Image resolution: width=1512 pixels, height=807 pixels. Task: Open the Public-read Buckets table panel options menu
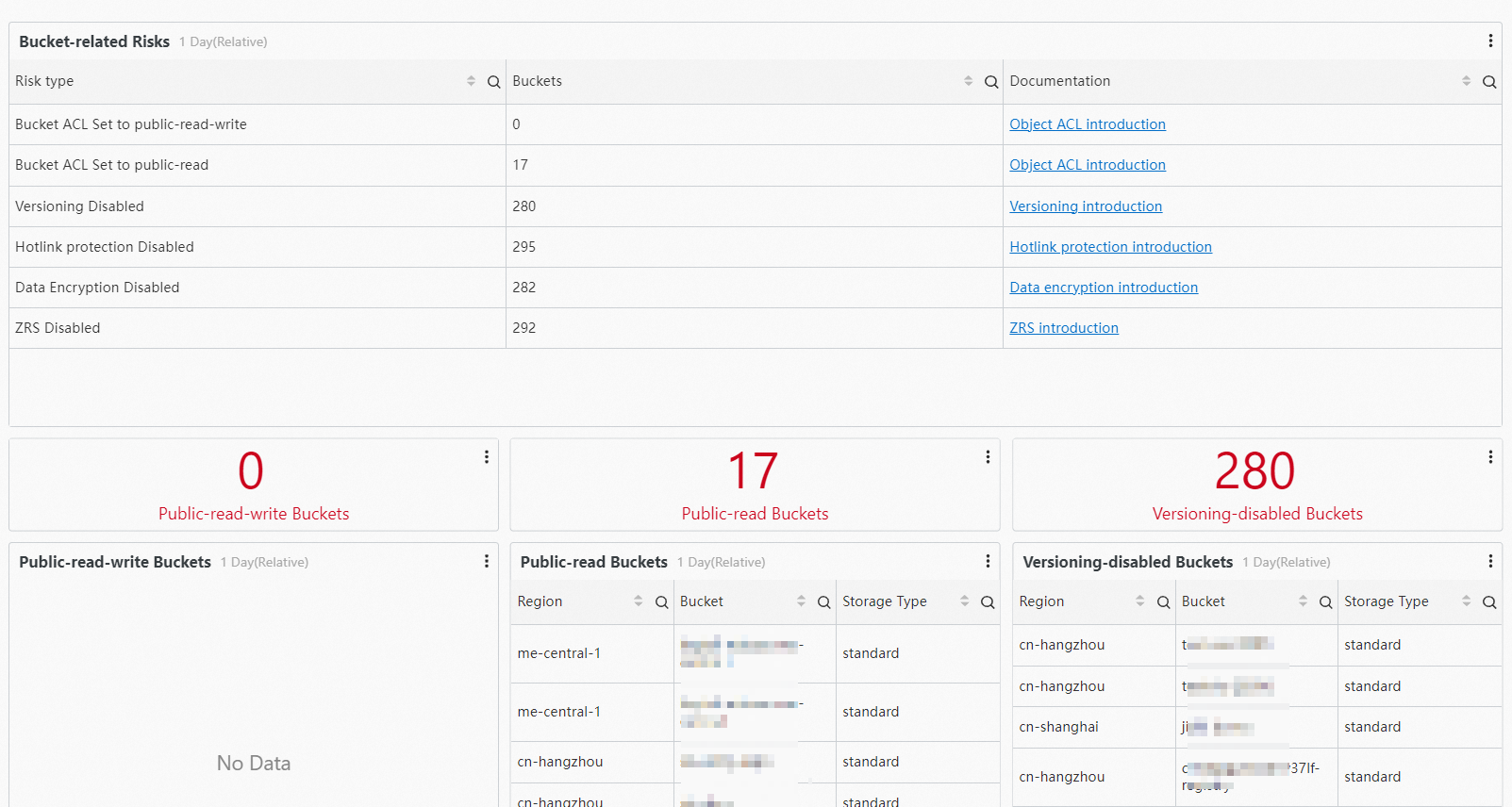tap(988, 561)
